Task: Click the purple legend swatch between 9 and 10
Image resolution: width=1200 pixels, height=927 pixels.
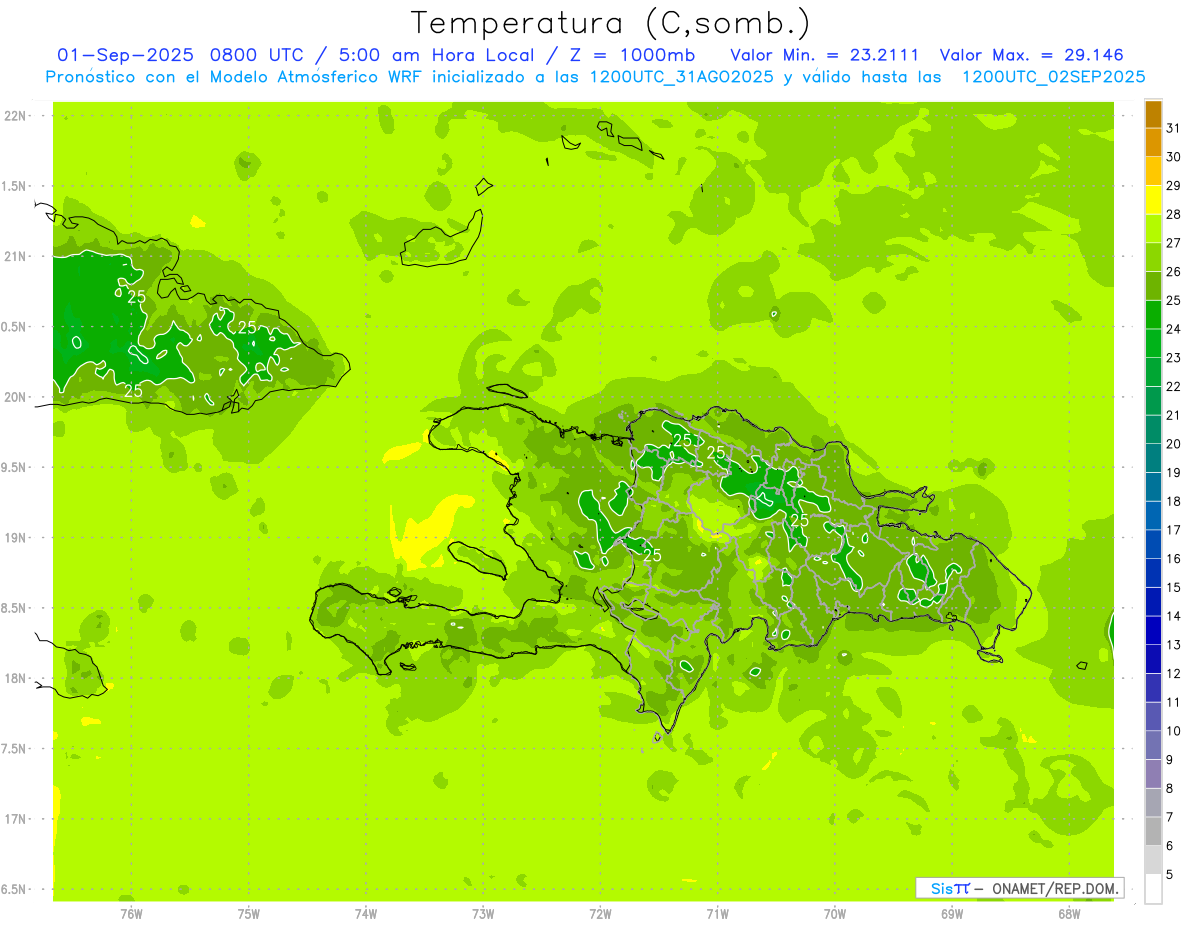Action: pos(1153,746)
